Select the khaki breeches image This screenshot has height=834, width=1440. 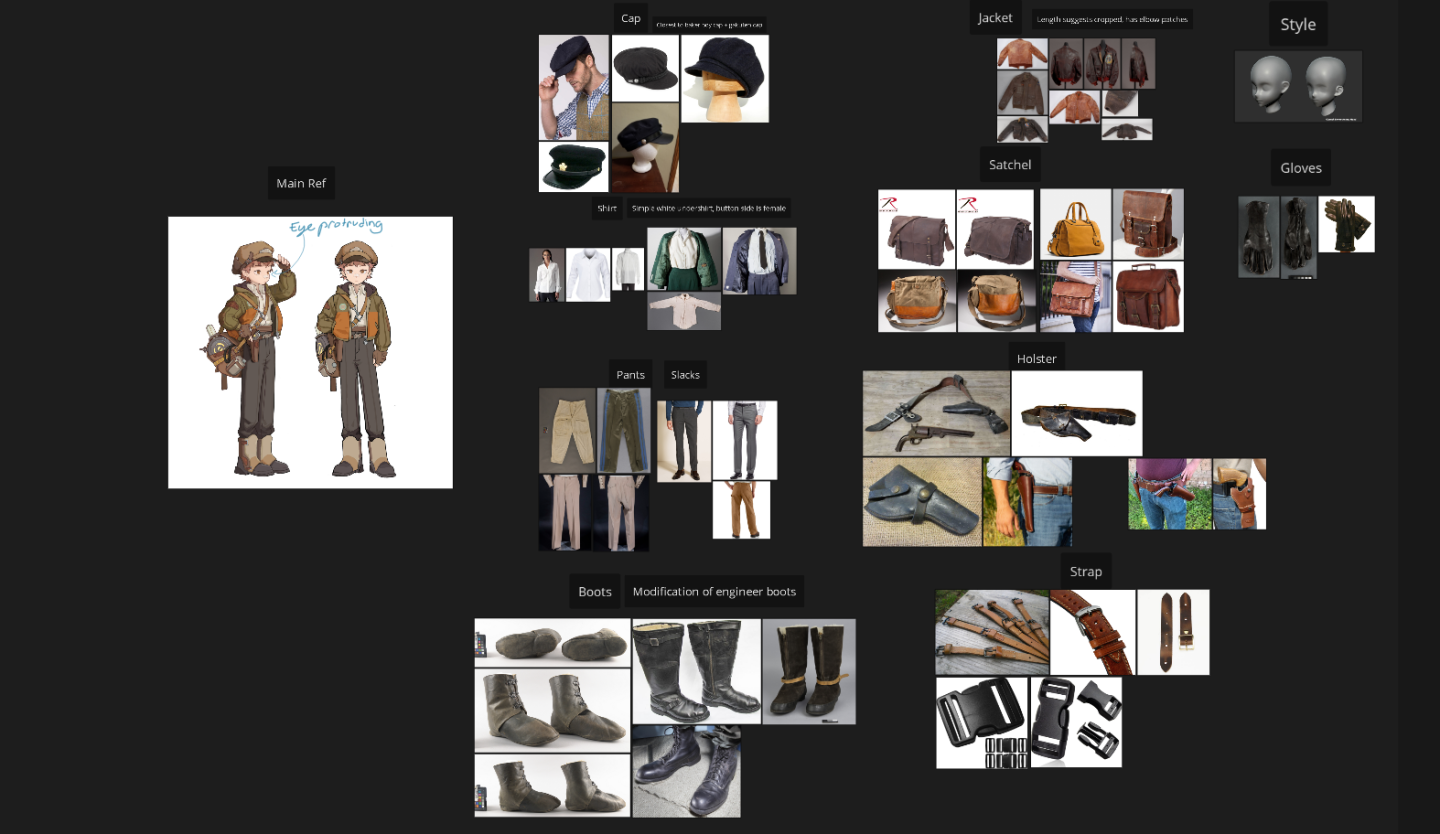567,430
